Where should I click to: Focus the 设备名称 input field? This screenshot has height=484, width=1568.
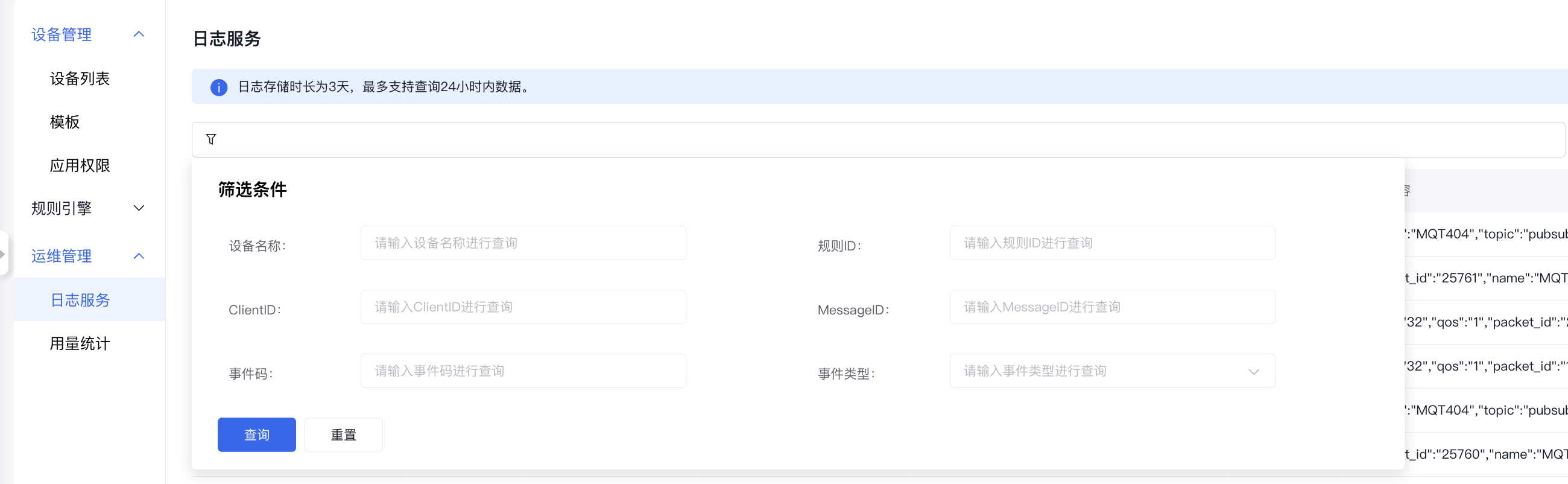(523, 243)
